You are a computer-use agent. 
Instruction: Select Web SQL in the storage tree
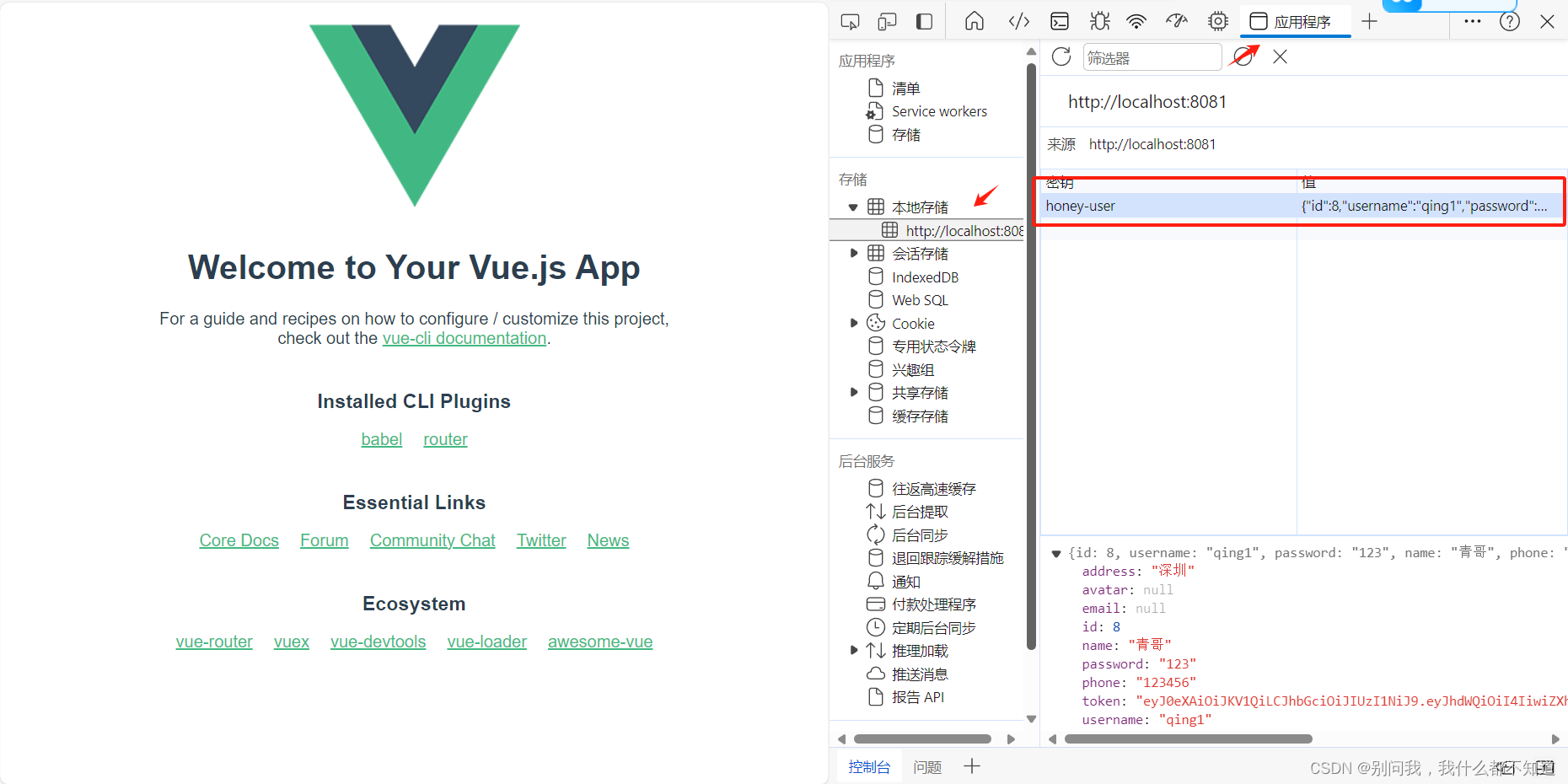click(920, 300)
